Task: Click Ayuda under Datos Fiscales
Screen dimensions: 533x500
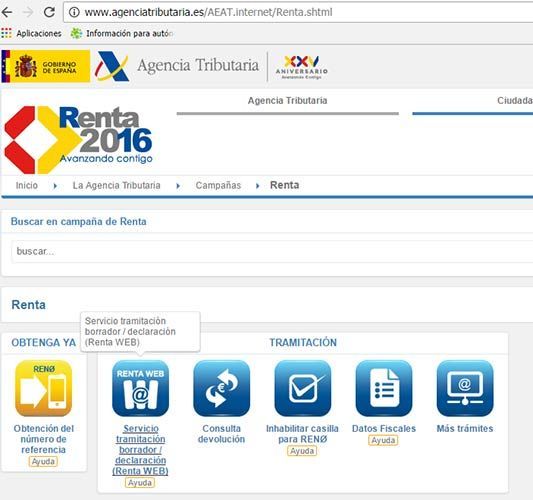Action: (383, 440)
